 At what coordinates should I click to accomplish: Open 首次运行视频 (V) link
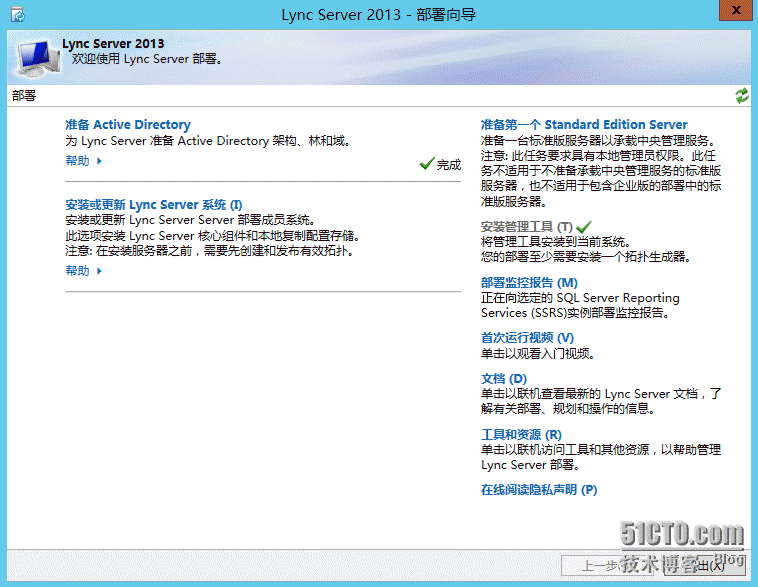(x=527, y=338)
